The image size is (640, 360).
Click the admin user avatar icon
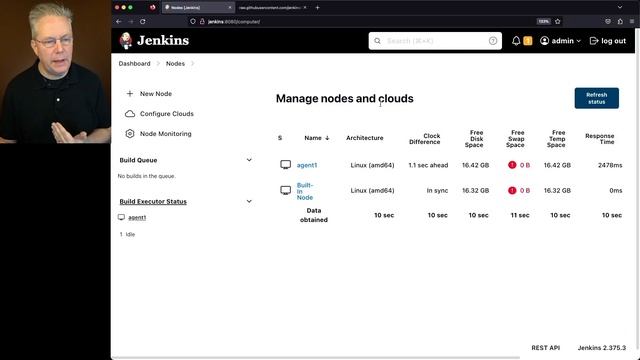pyautogui.click(x=544, y=41)
